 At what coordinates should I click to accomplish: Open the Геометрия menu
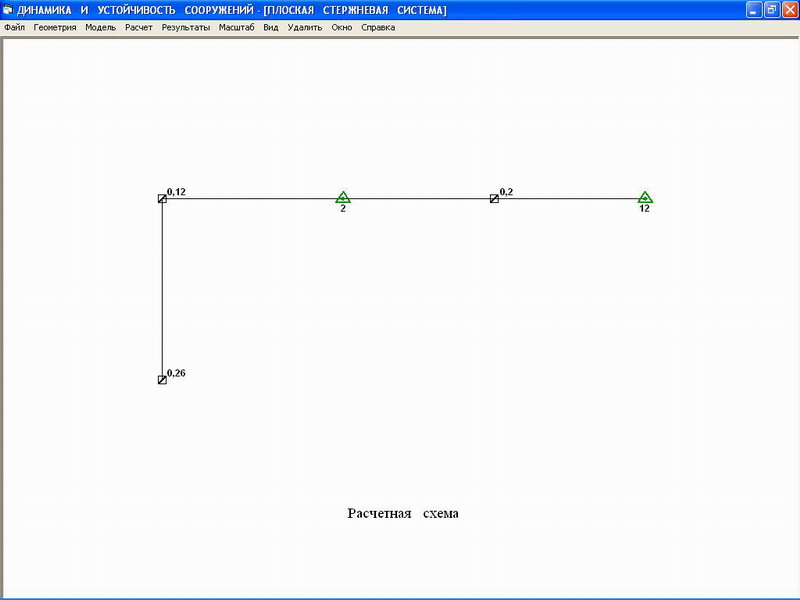click(x=55, y=28)
